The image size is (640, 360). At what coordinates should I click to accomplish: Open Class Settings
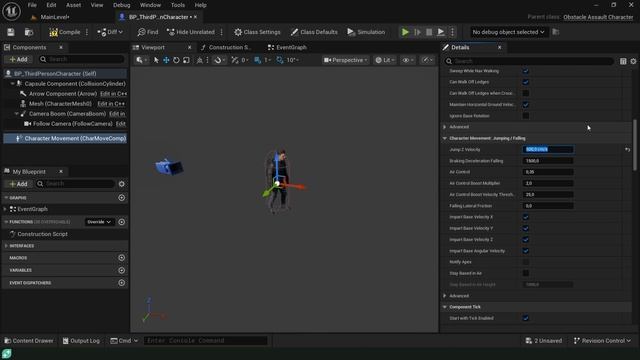tap(257, 32)
